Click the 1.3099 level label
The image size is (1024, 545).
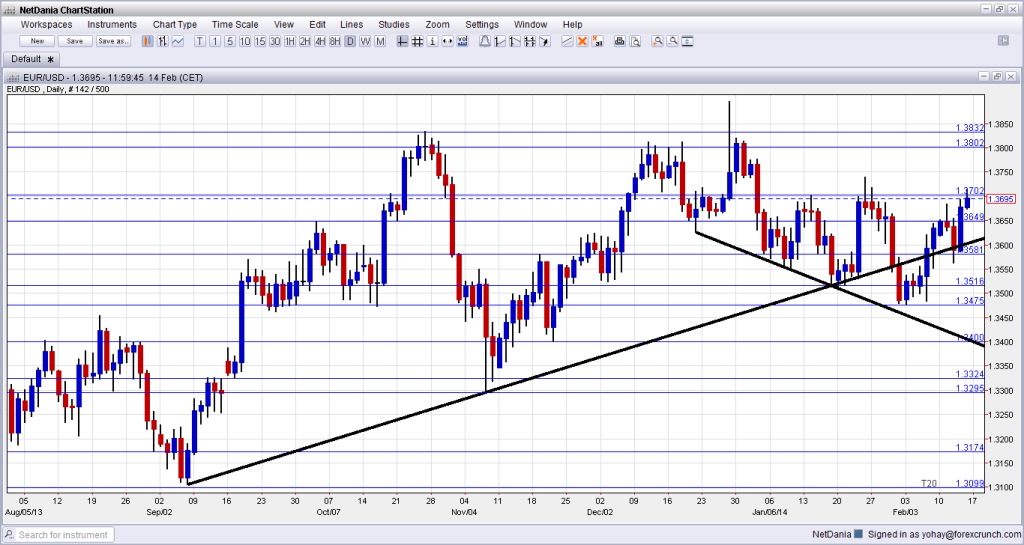[969, 484]
